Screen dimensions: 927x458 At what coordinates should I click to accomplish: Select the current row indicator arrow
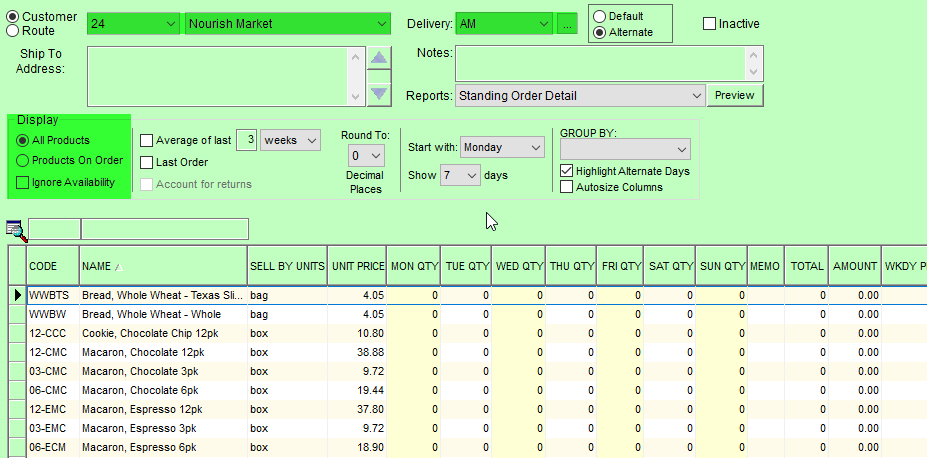point(18,295)
